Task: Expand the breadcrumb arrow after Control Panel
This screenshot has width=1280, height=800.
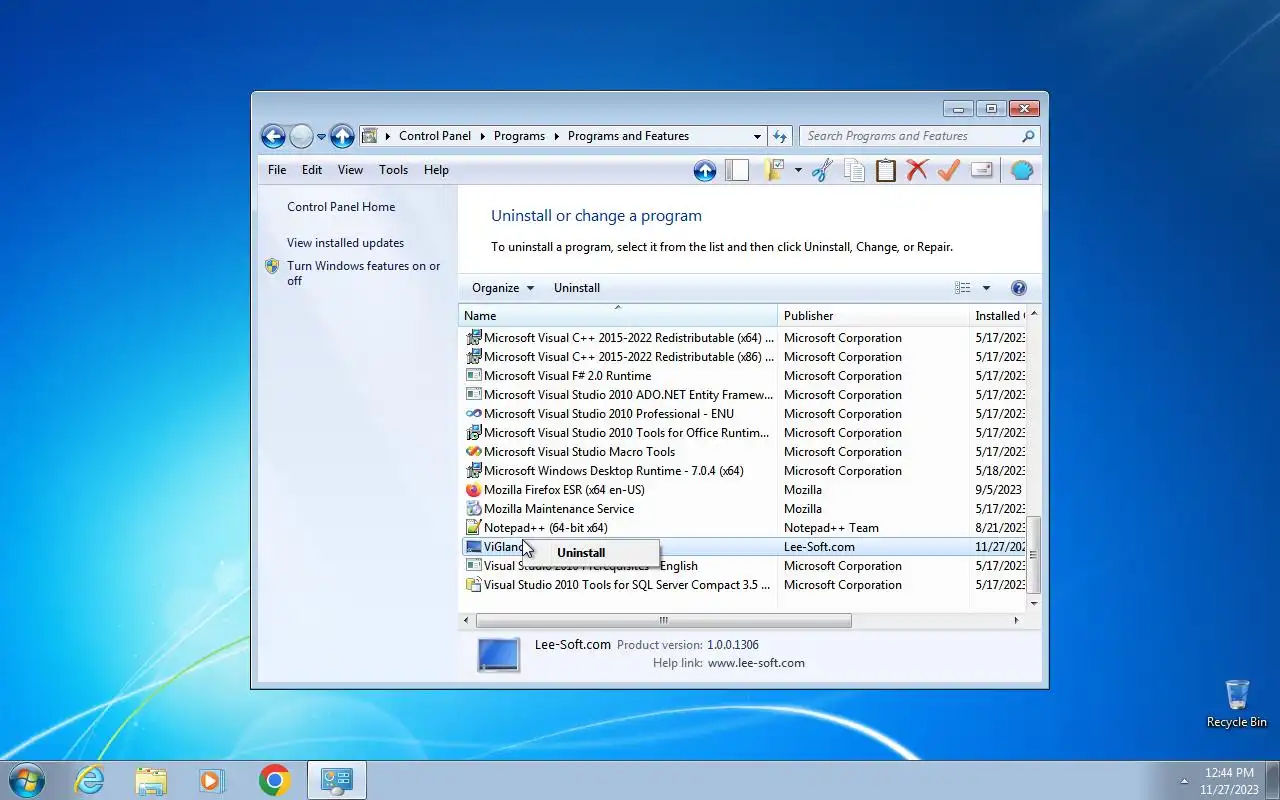Action: 482,136
